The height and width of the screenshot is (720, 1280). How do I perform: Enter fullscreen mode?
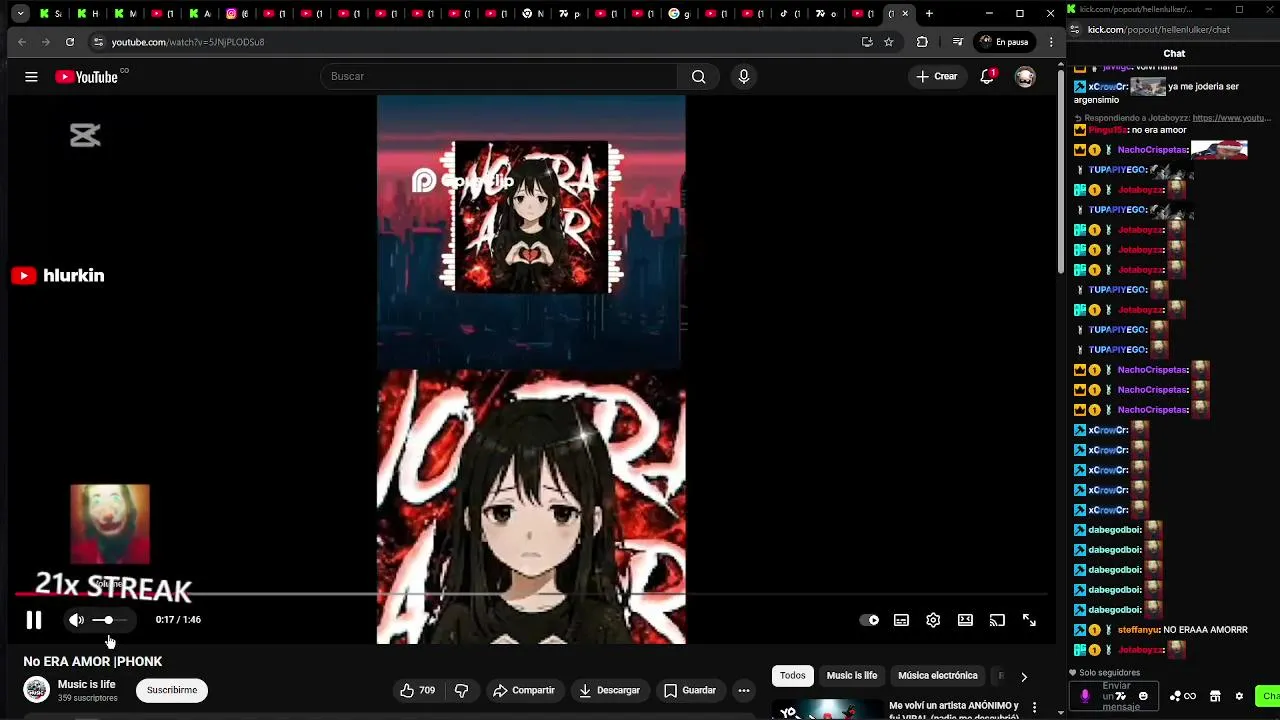tap(1029, 620)
